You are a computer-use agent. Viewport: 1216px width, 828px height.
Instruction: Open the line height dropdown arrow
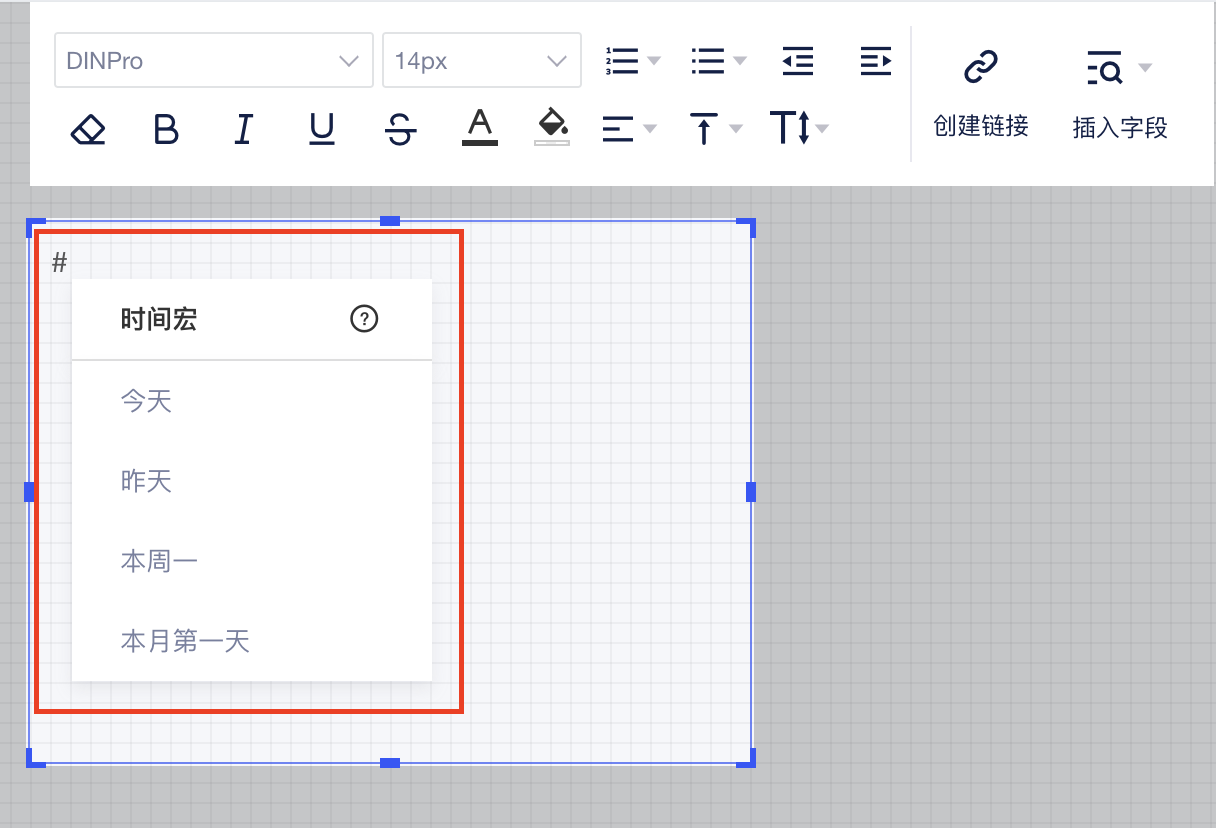tap(822, 128)
